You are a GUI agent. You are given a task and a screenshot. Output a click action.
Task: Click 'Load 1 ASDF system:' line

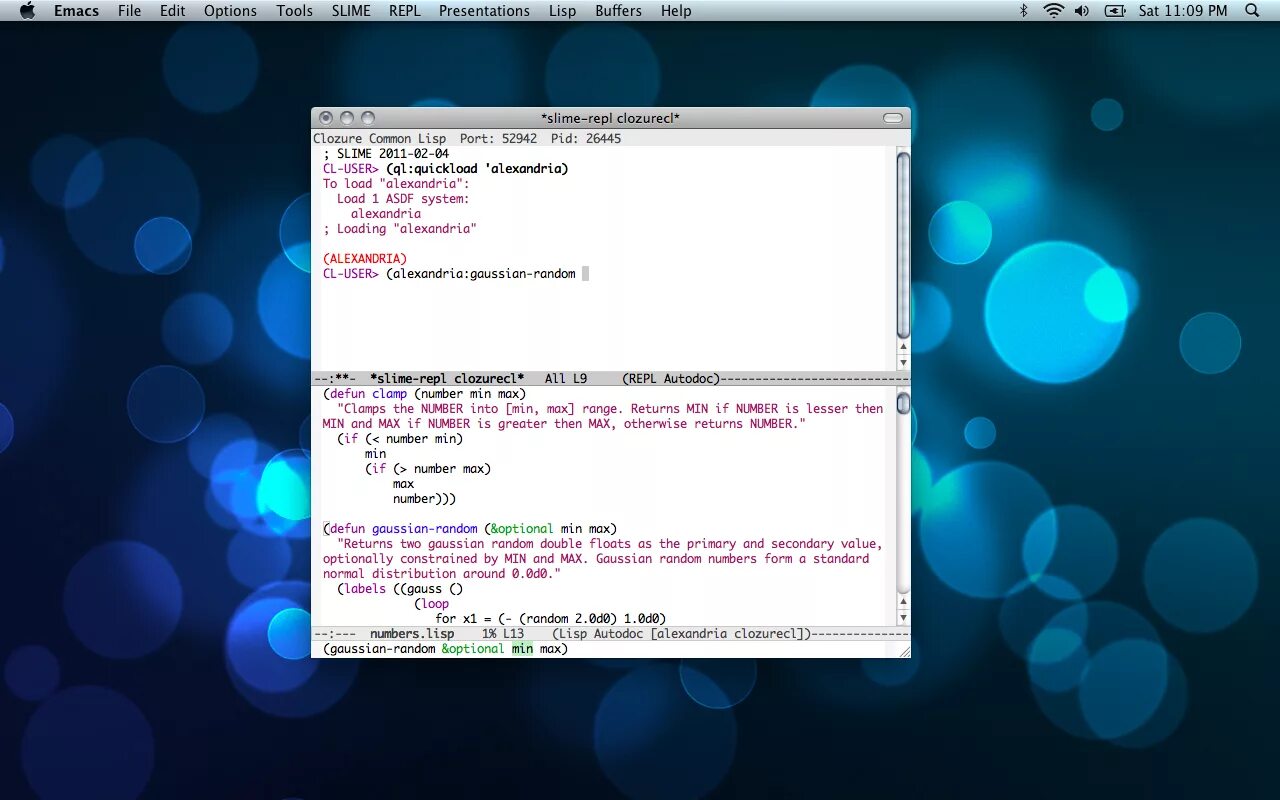point(403,199)
